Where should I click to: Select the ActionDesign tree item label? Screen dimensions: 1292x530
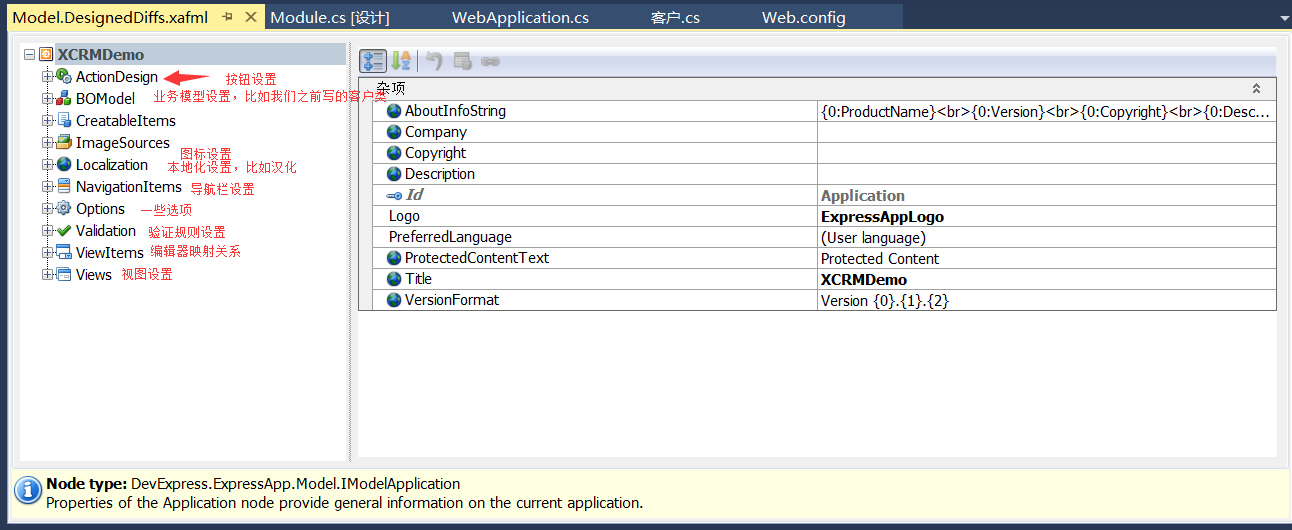pyautogui.click(x=117, y=77)
